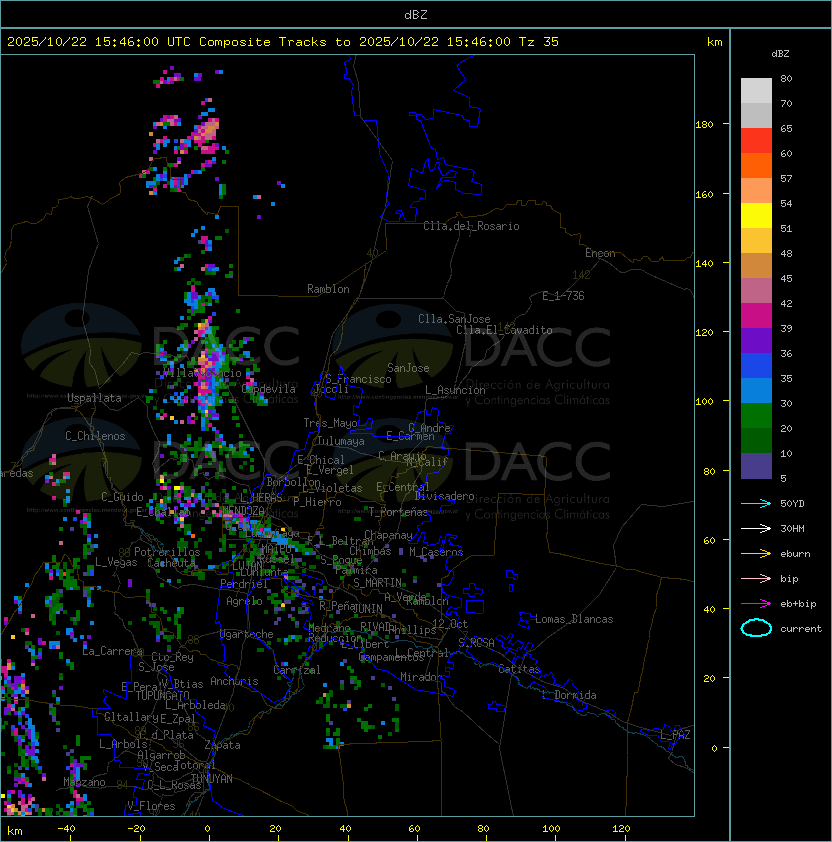Click the 'Tulumaya' map label
The width and height of the screenshot is (832, 842).
[x=341, y=441]
